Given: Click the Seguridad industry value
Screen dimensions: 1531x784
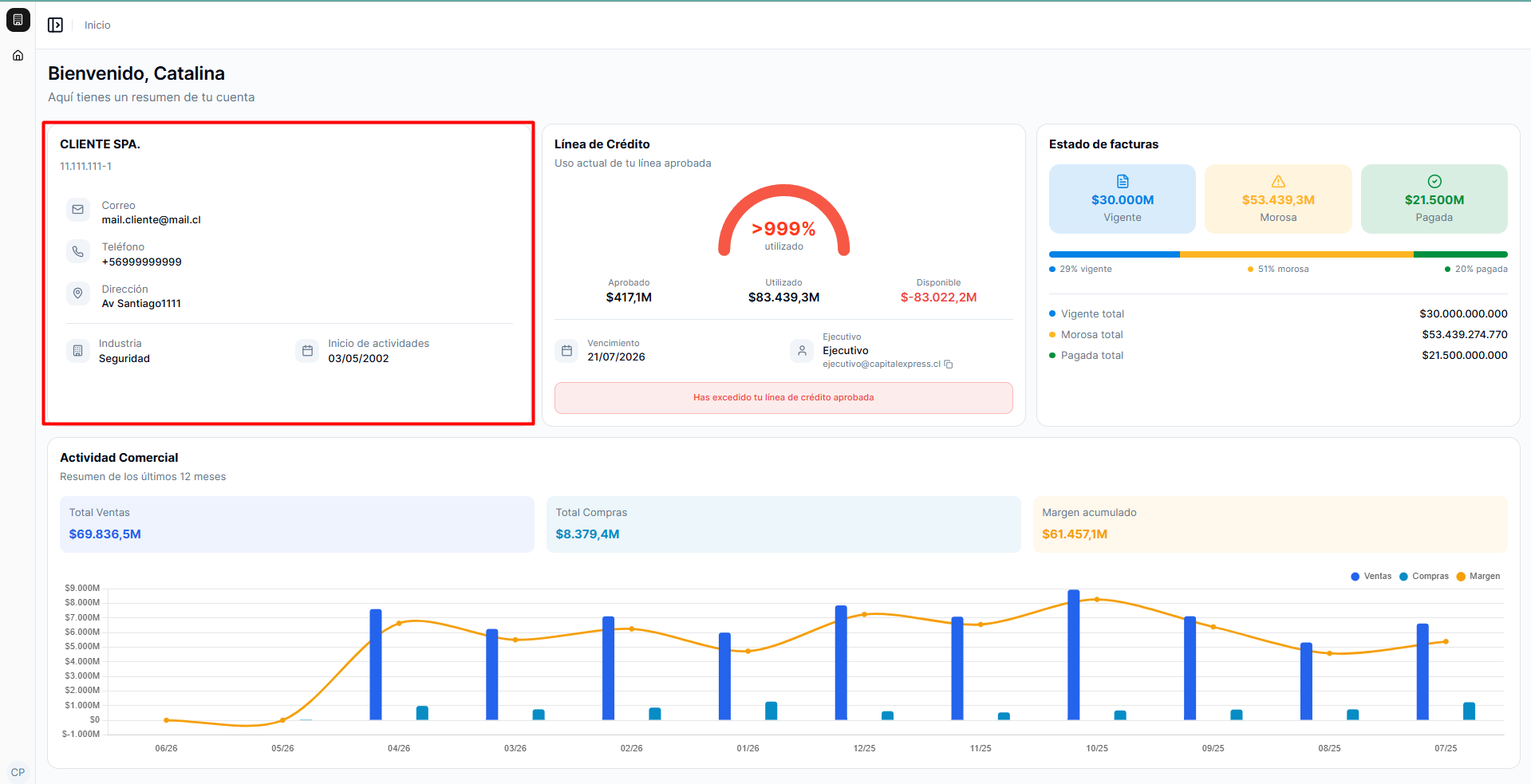Looking at the screenshot, I should pos(124,358).
